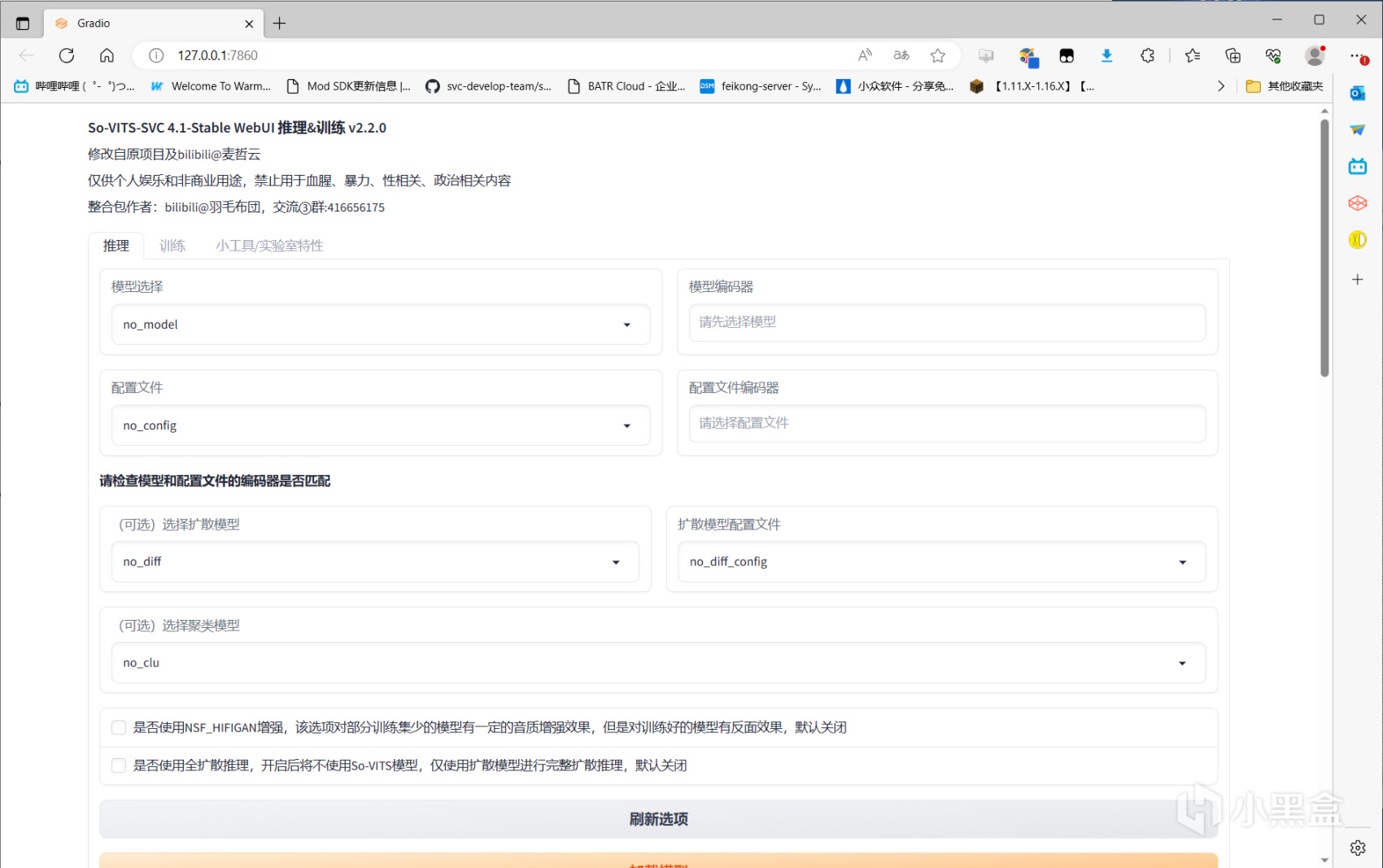Open a new browser tab
Image resolution: width=1383 pixels, height=868 pixels.
[x=280, y=24]
